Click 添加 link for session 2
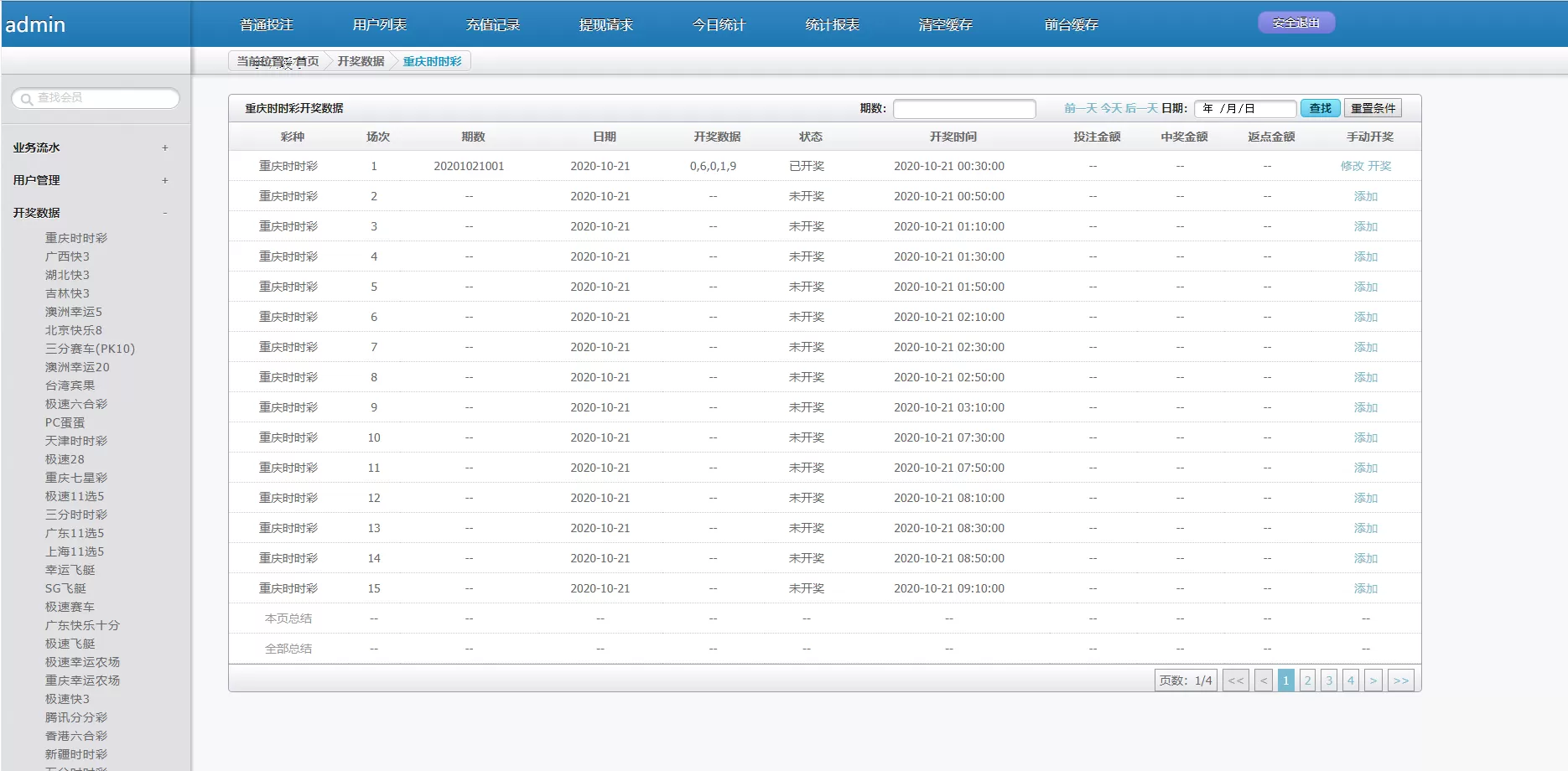Screen dimensions: 1568x771 click(x=1366, y=195)
